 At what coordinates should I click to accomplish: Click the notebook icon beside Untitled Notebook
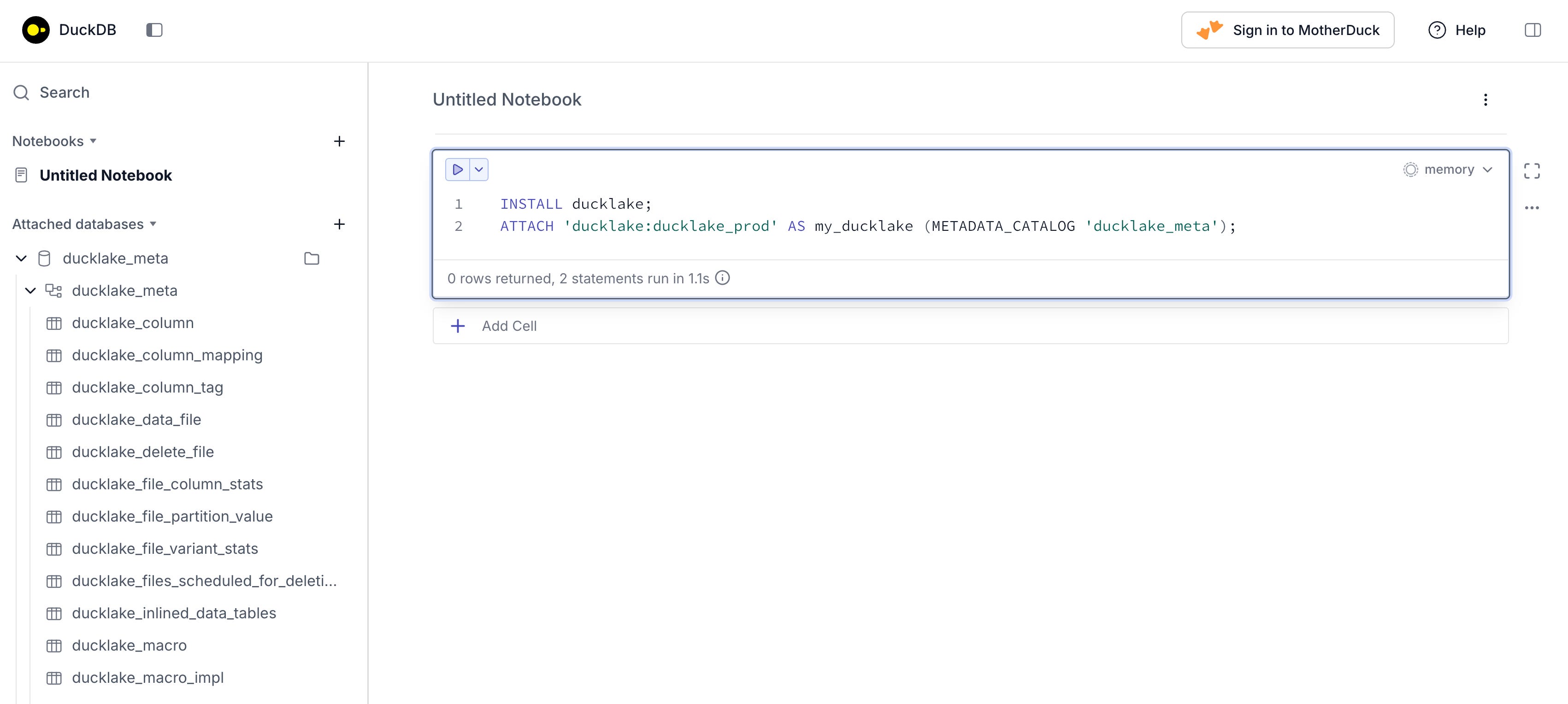click(x=21, y=175)
